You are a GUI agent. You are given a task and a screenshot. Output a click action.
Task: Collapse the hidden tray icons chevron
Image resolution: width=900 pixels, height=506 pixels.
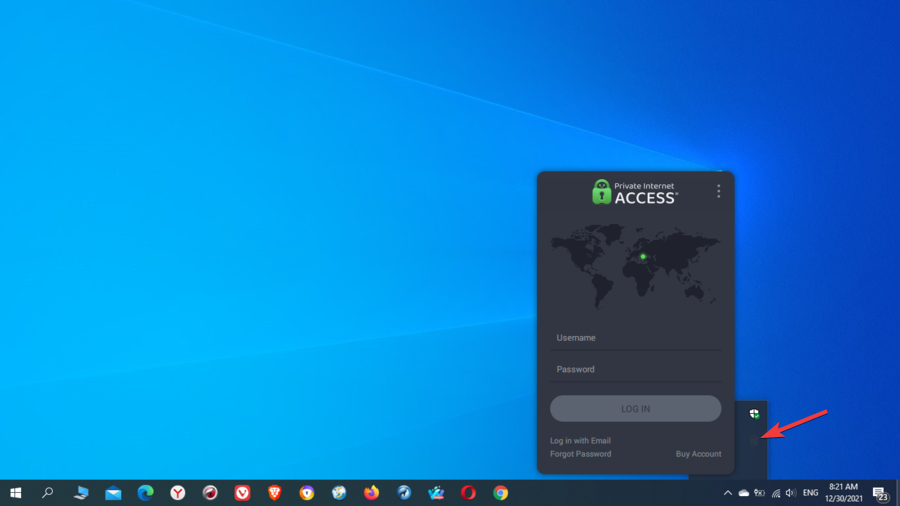(727, 493)
